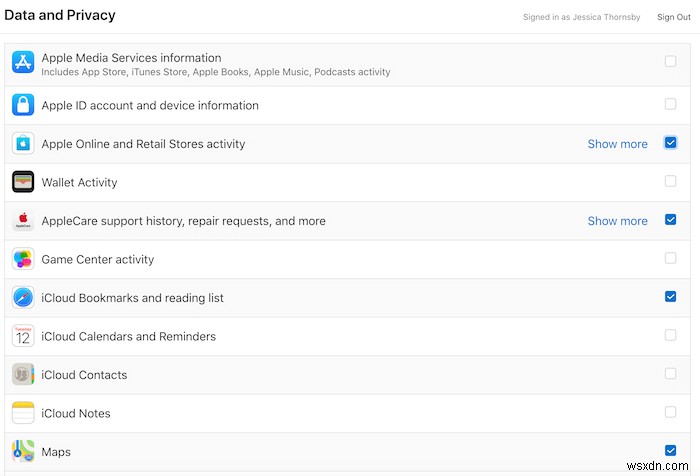The width and height of the screenshot is (700, 476).
Task: Click the Data and Privacy heading
Action: 60,15
